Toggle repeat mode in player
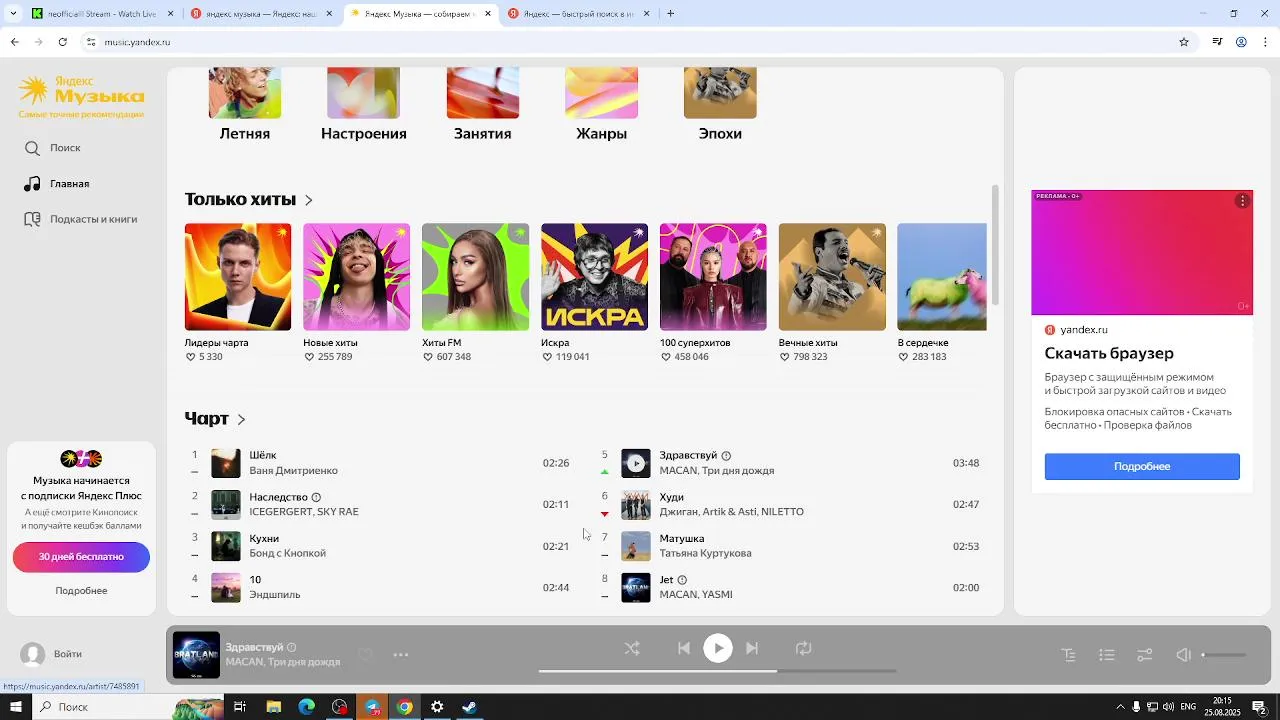 tap(804, 648)
